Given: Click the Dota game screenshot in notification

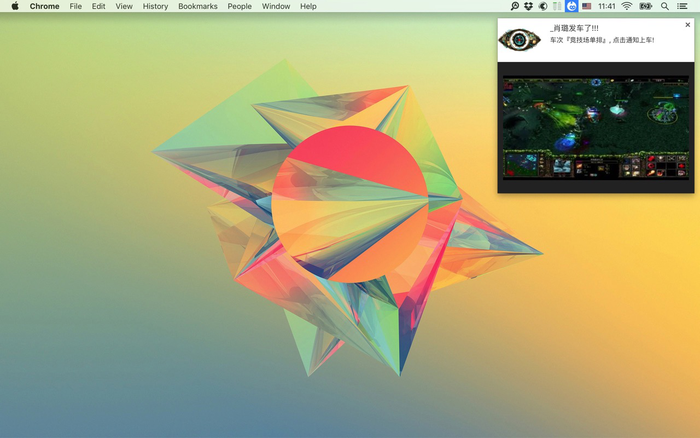Looking at the screenshot, I should 596,128.
